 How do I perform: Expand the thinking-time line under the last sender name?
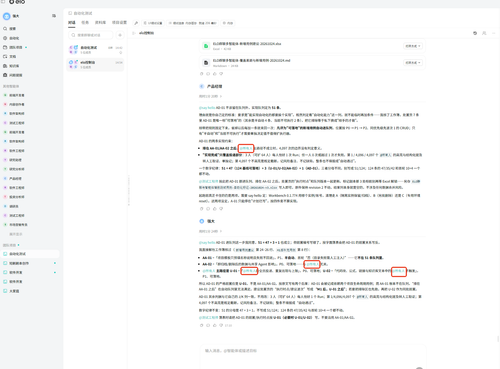pyautogui.click(x=210, y=231)
